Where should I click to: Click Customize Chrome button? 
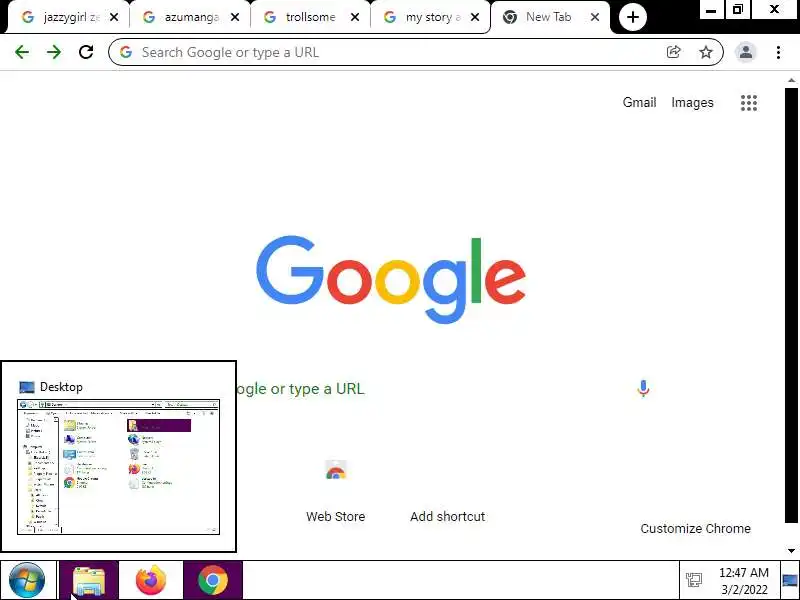695,529
